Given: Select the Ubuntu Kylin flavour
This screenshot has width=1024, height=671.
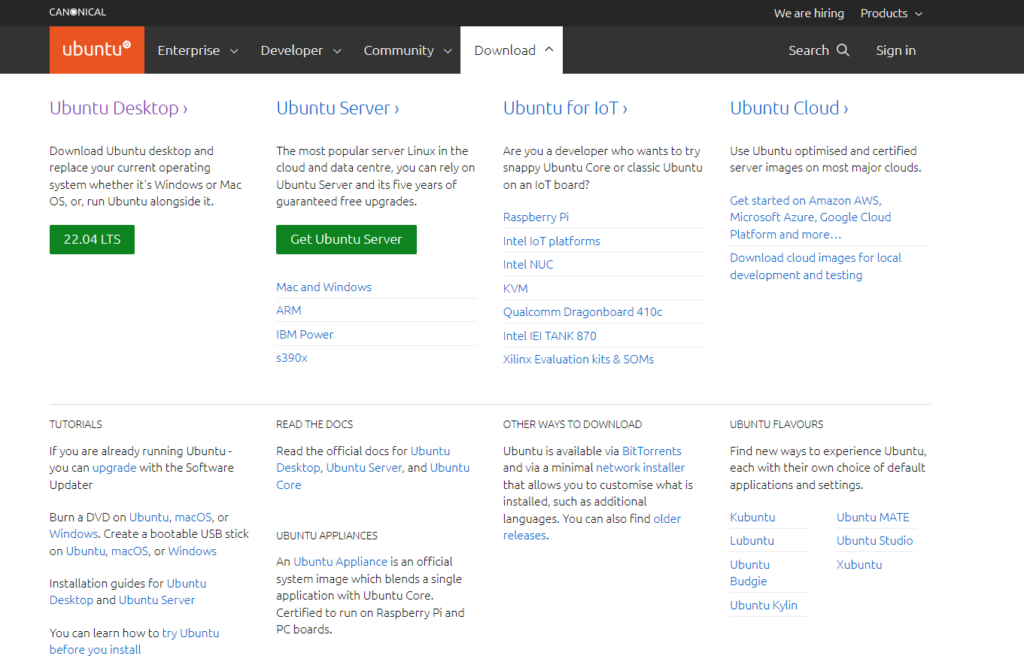Looking at the screenshot, I should pyautogui.click(x=763, y=605).
